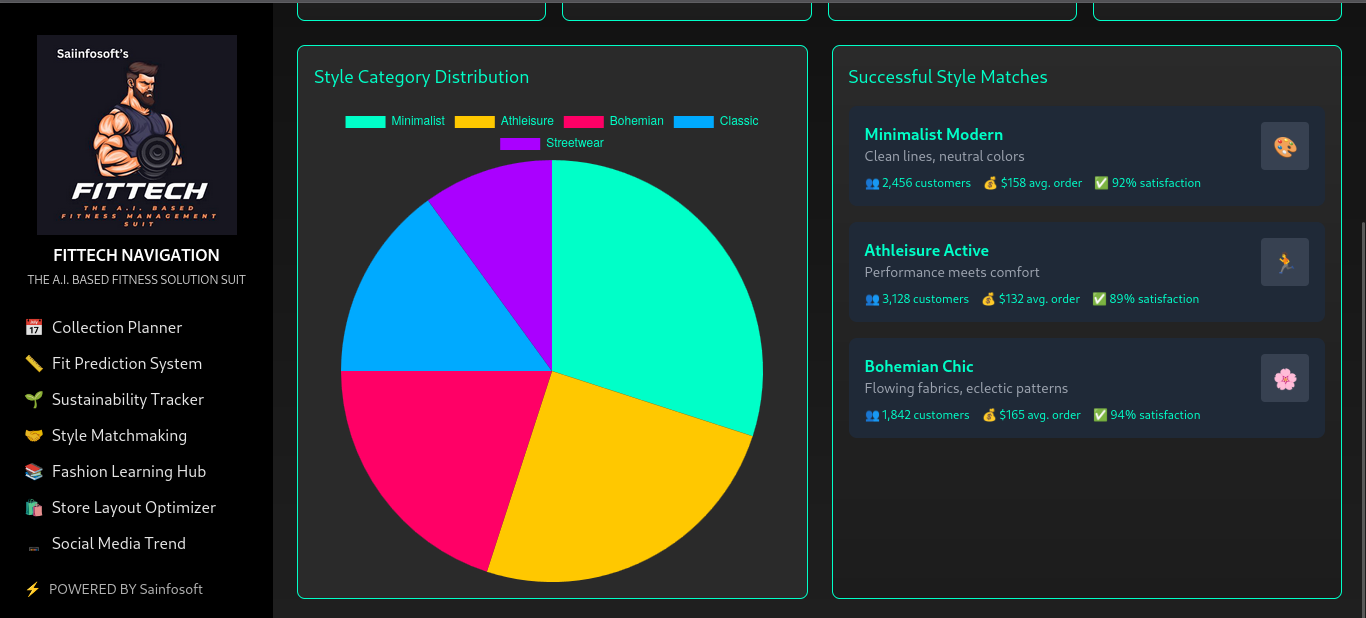Click the seedling icon beside Sustainability Tracker
This screenshot has width=1366, height=618.
point(34,400)
